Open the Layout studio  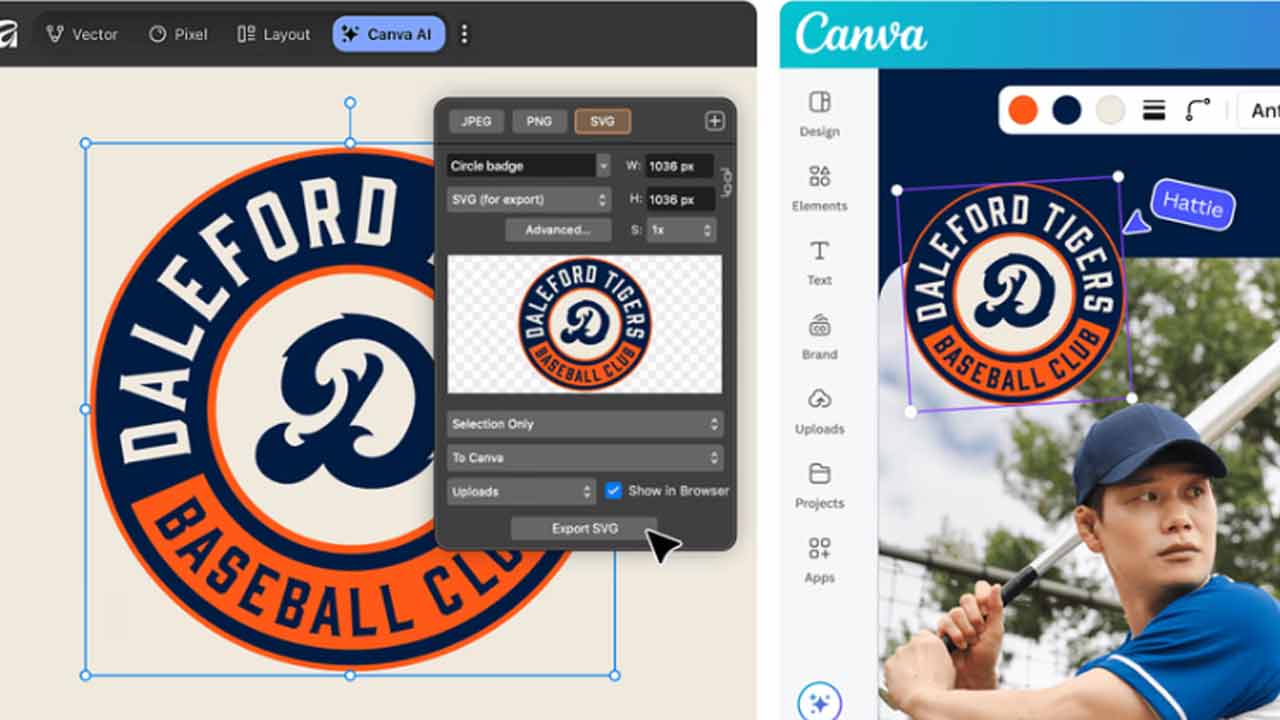point(274,34)
